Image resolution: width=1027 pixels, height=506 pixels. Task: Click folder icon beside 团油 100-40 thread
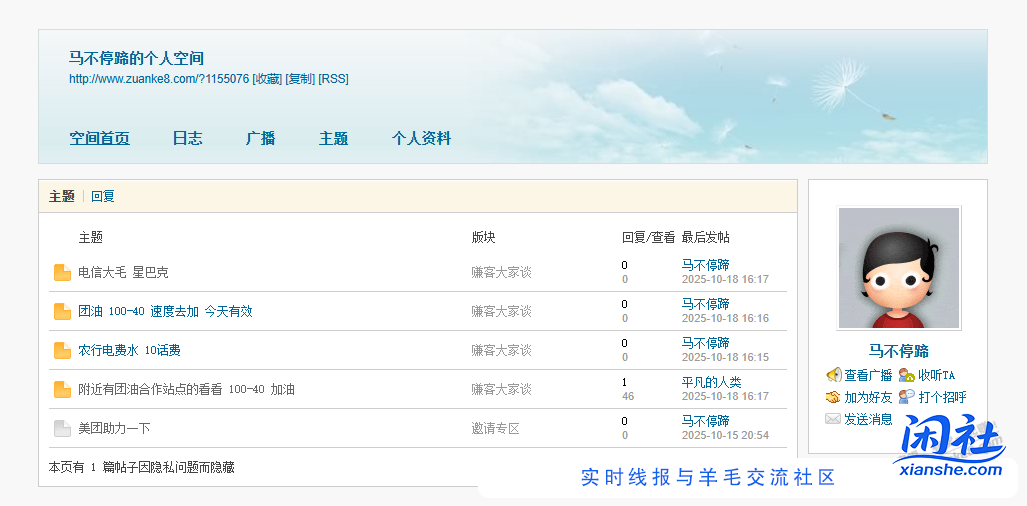tap(62, 312)
